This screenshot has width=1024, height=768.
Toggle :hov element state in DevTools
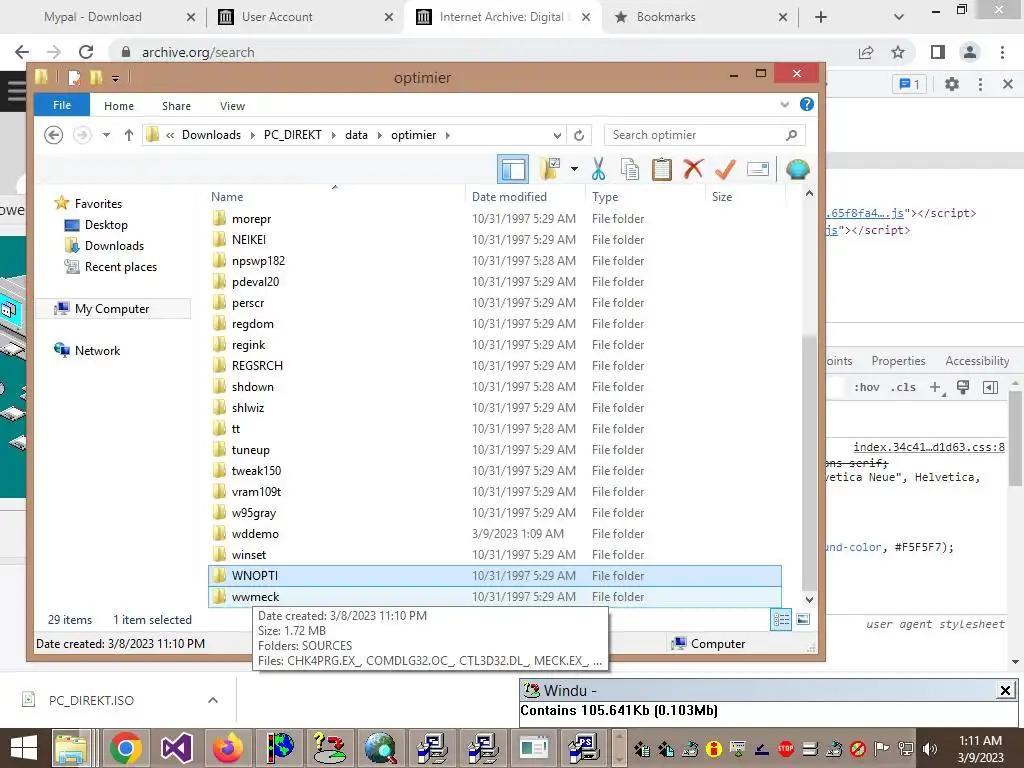coord(867,387)
